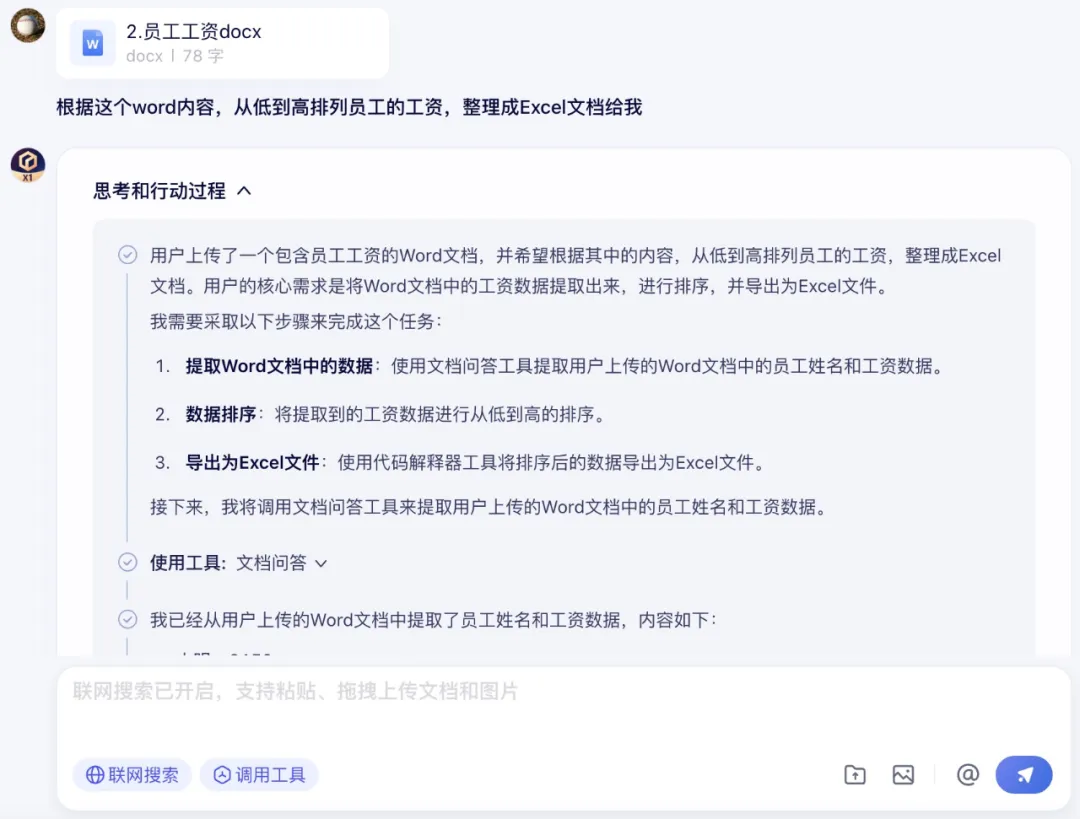This screenshot has height=819, width=1080.
Task: Click the Word document file icon
Action: [x=93, y=43]
